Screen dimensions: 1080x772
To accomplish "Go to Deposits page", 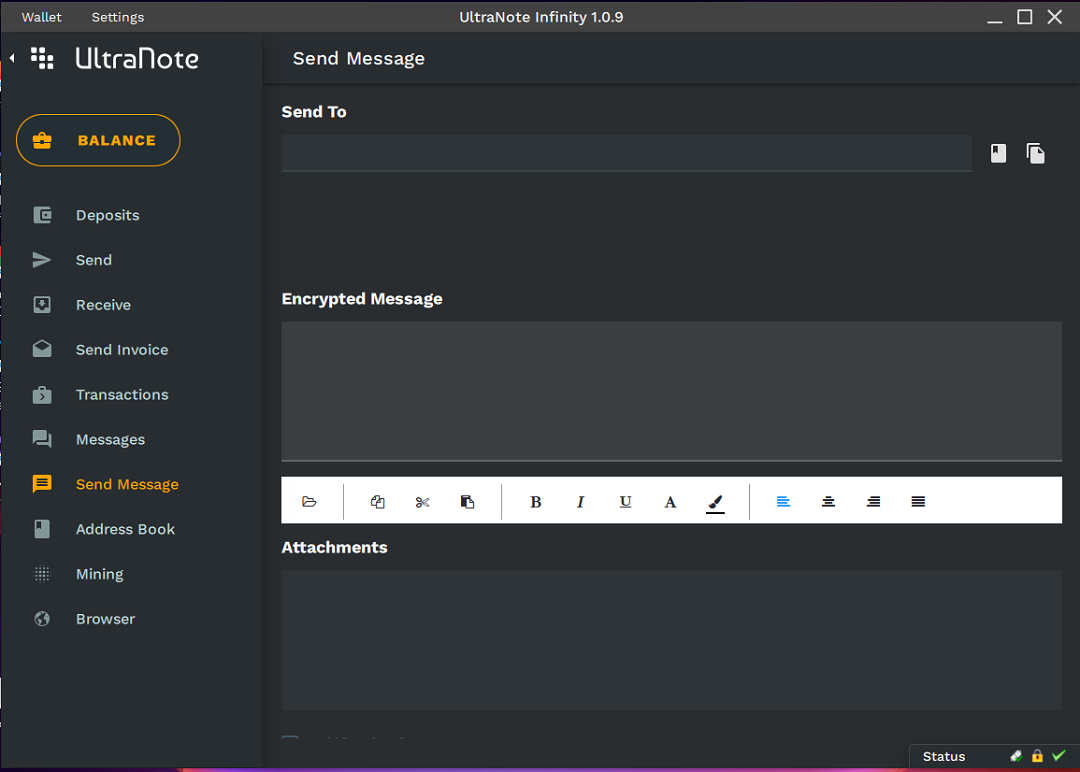I will [x=107, y=216].
